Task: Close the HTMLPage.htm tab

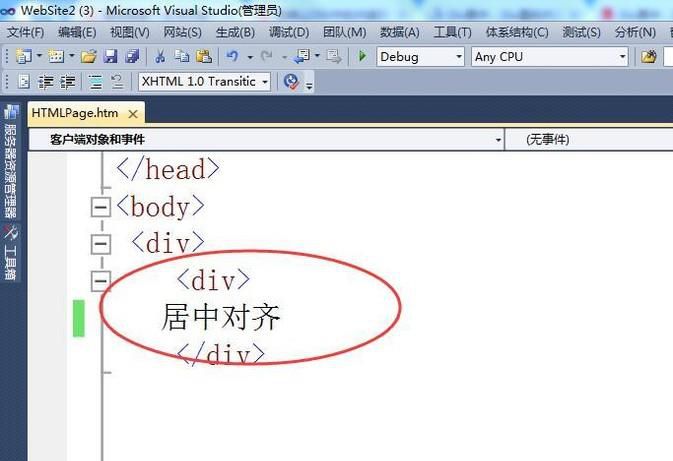Action: (132, 114)
